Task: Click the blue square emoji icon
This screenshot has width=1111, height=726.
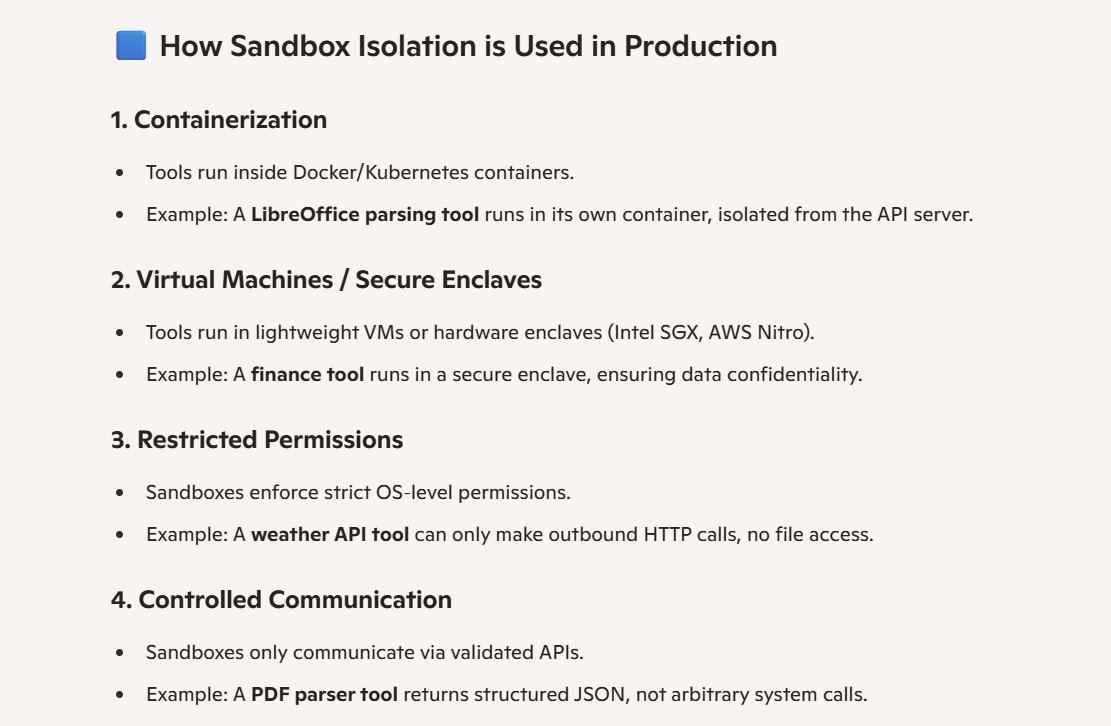Action: click(131, 45)
